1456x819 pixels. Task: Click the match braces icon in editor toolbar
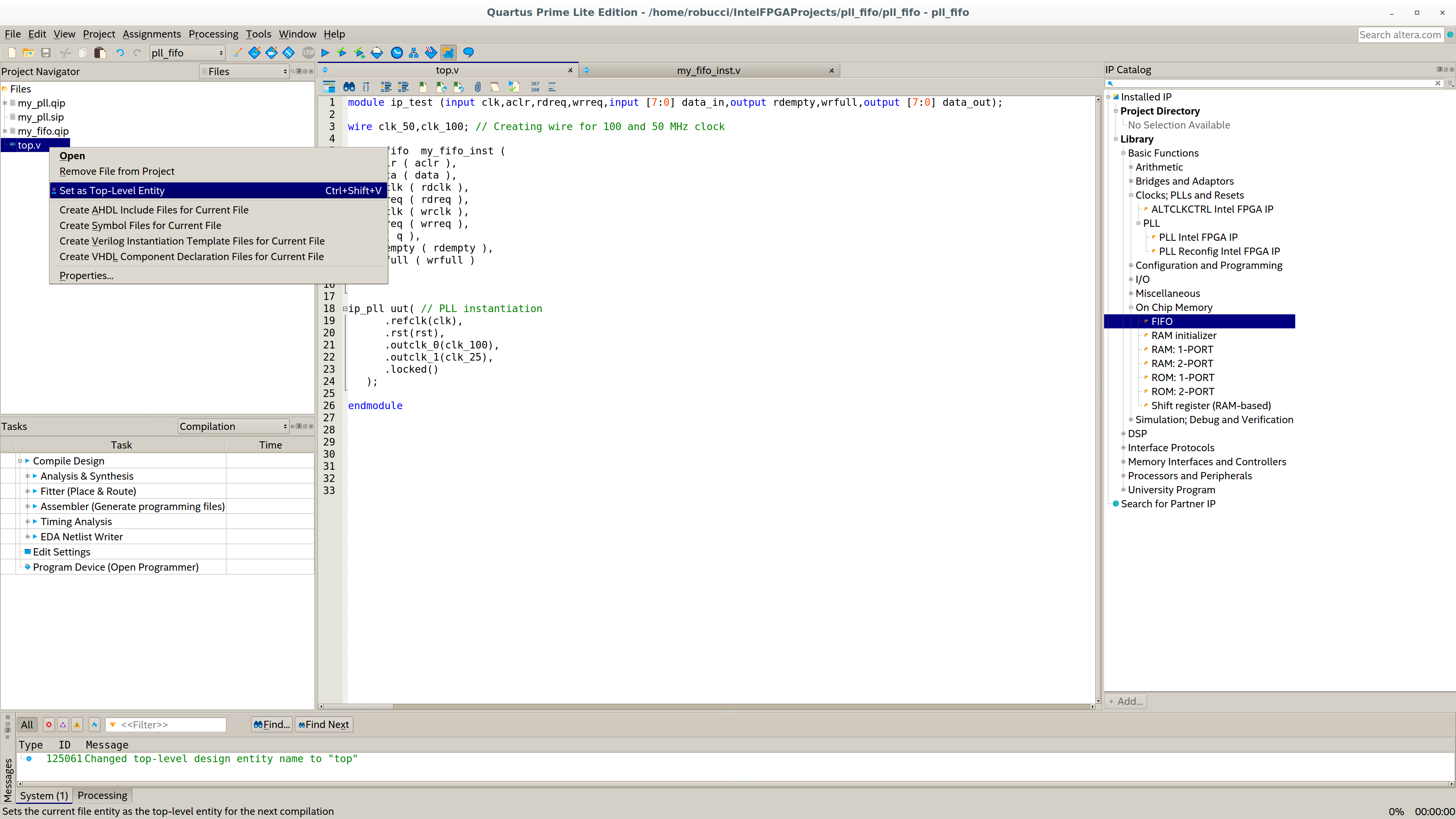[x=366, y=86]
